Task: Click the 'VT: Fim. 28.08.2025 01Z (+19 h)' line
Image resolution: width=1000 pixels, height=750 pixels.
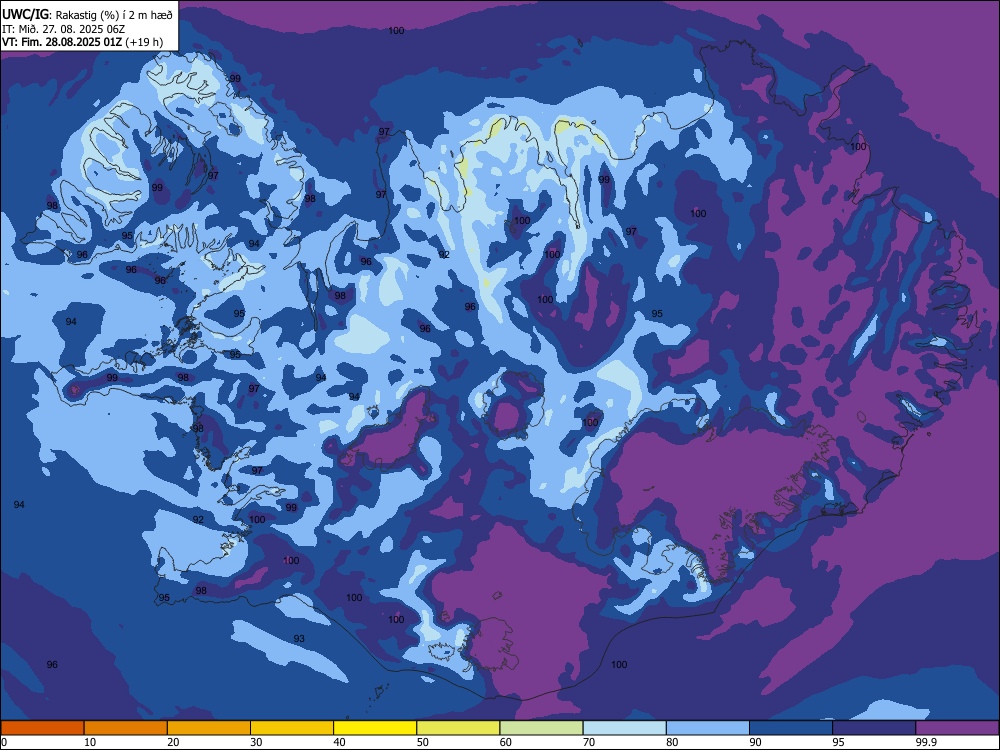Action: [82, 42]
